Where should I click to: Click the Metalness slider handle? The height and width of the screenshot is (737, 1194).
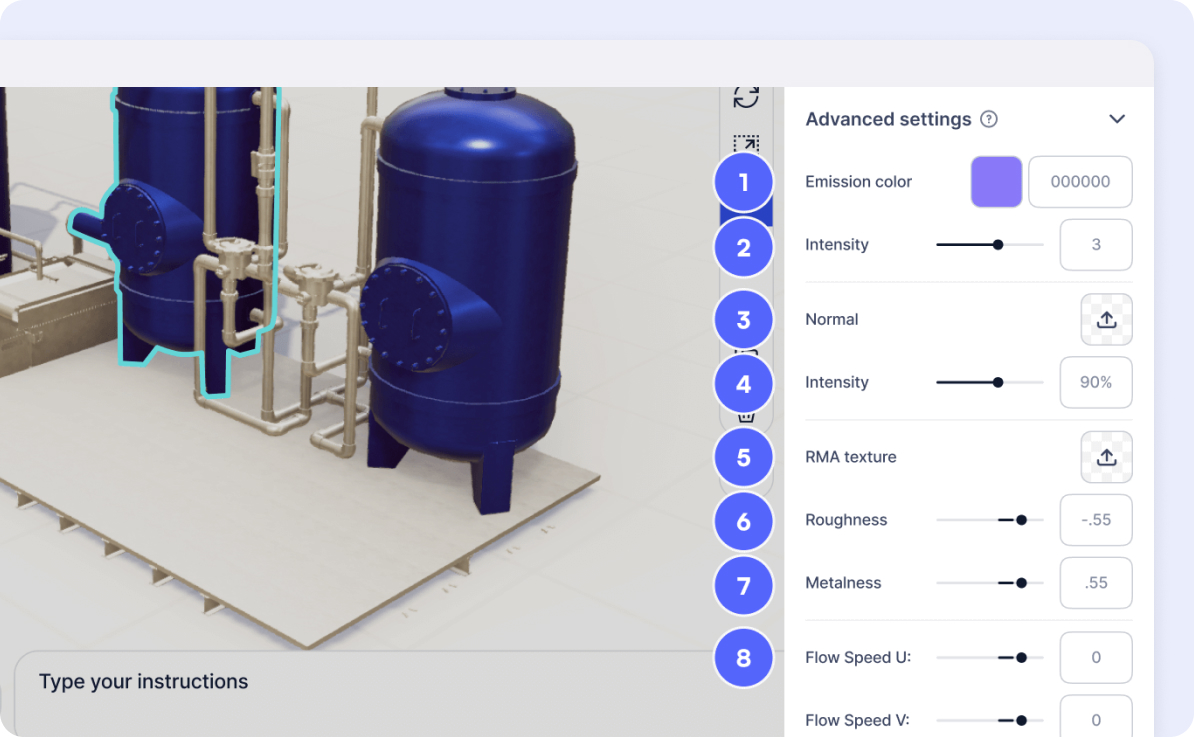(x=1021, y=583)
